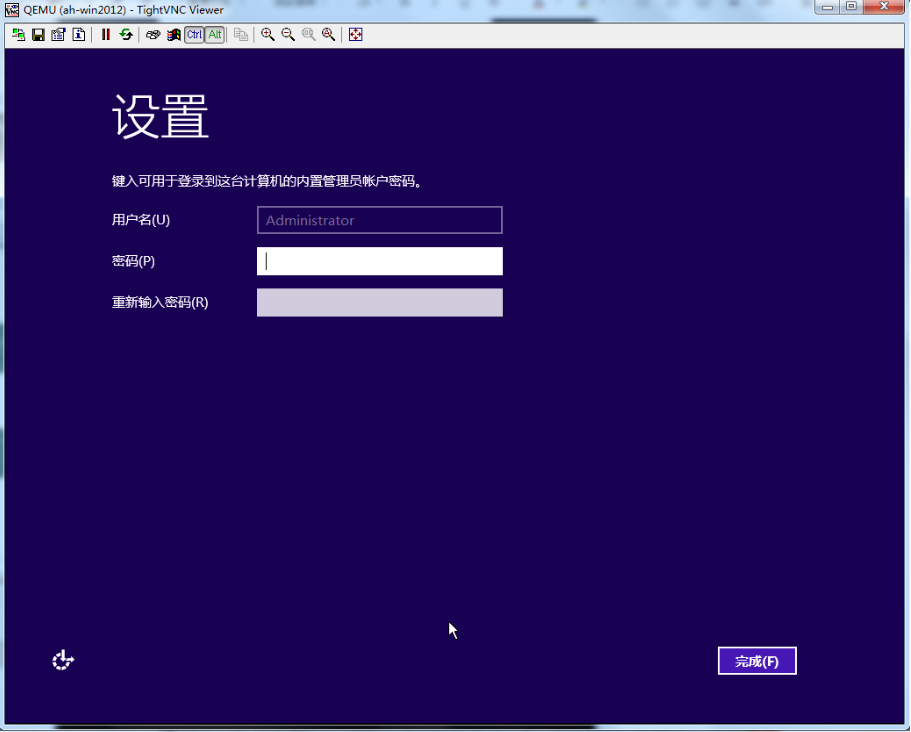The image size is (911, 732).
Task: Switch the viewer to full screen mode
Action: [x=355, y=35]
